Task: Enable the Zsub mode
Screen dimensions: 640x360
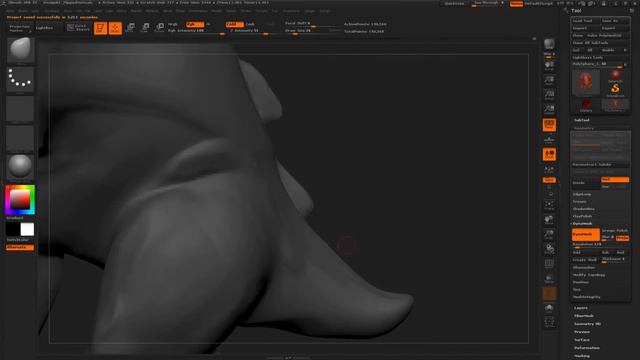Action: [x=250, y=24]
